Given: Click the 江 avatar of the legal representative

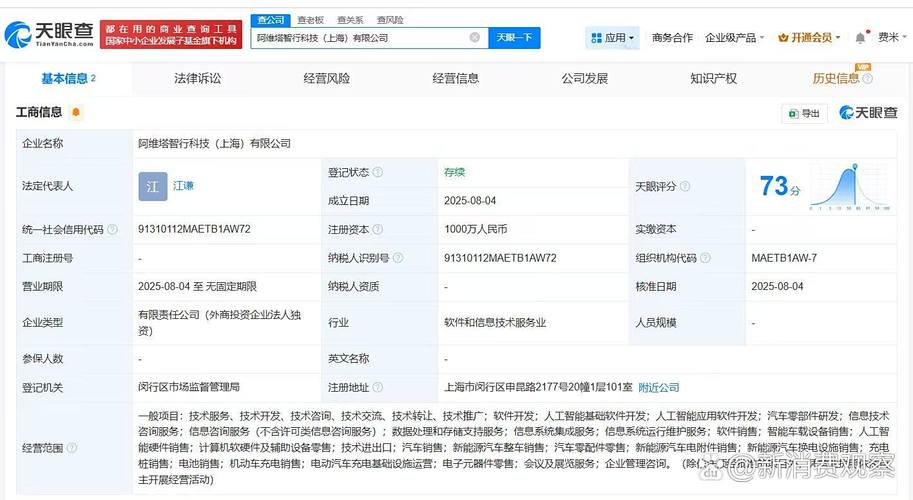Looking at the screenshot, I should (153, 186).
